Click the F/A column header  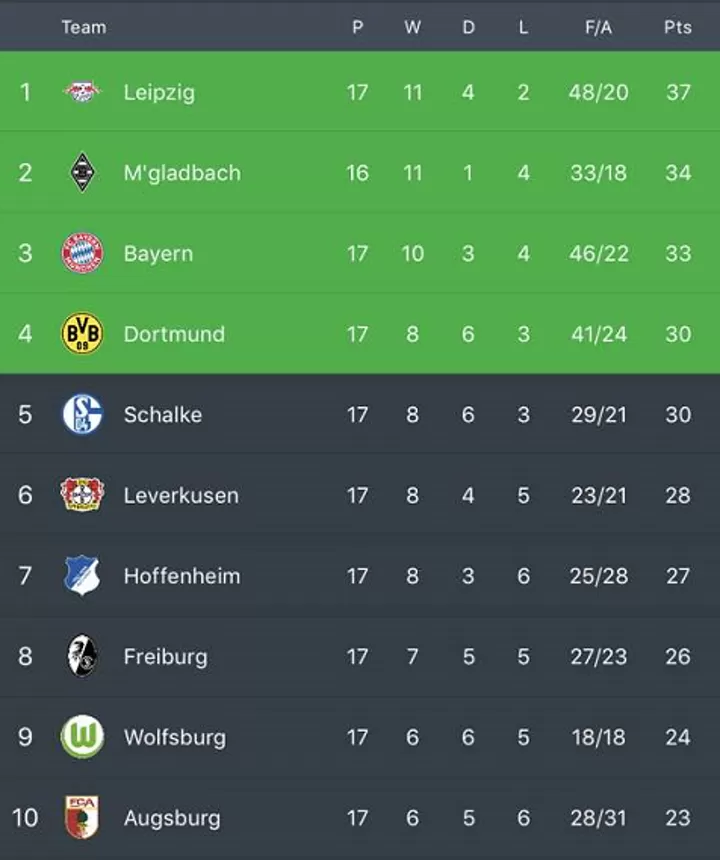coord(598,27)
